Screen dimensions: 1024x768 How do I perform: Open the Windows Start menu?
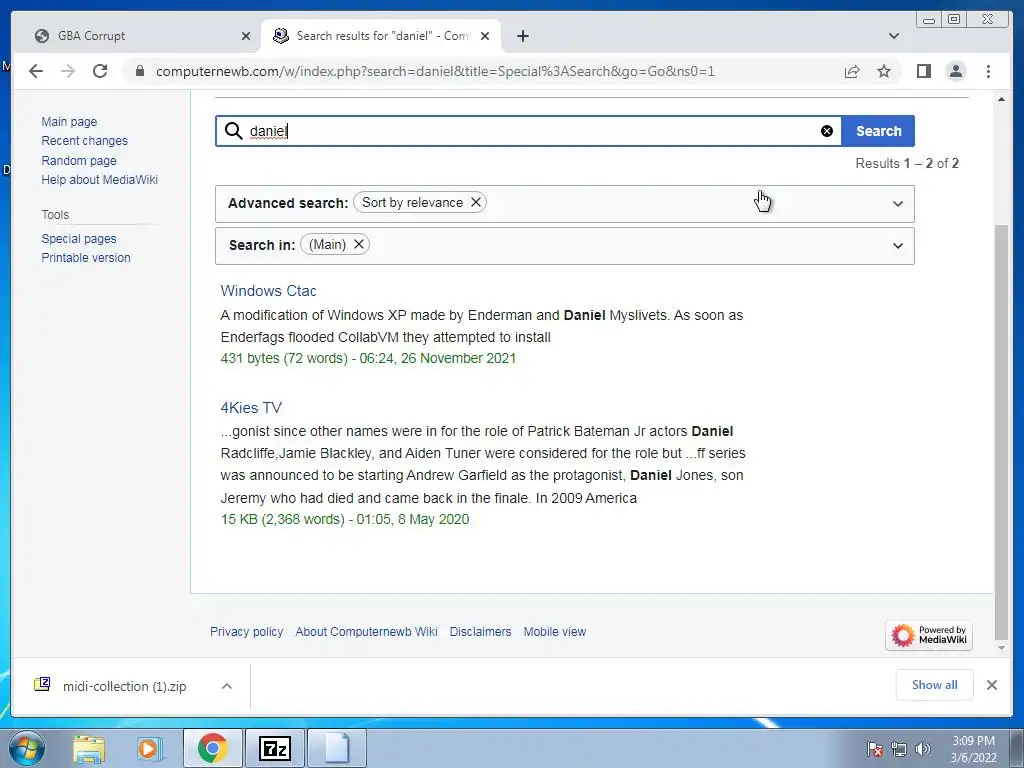27,748
